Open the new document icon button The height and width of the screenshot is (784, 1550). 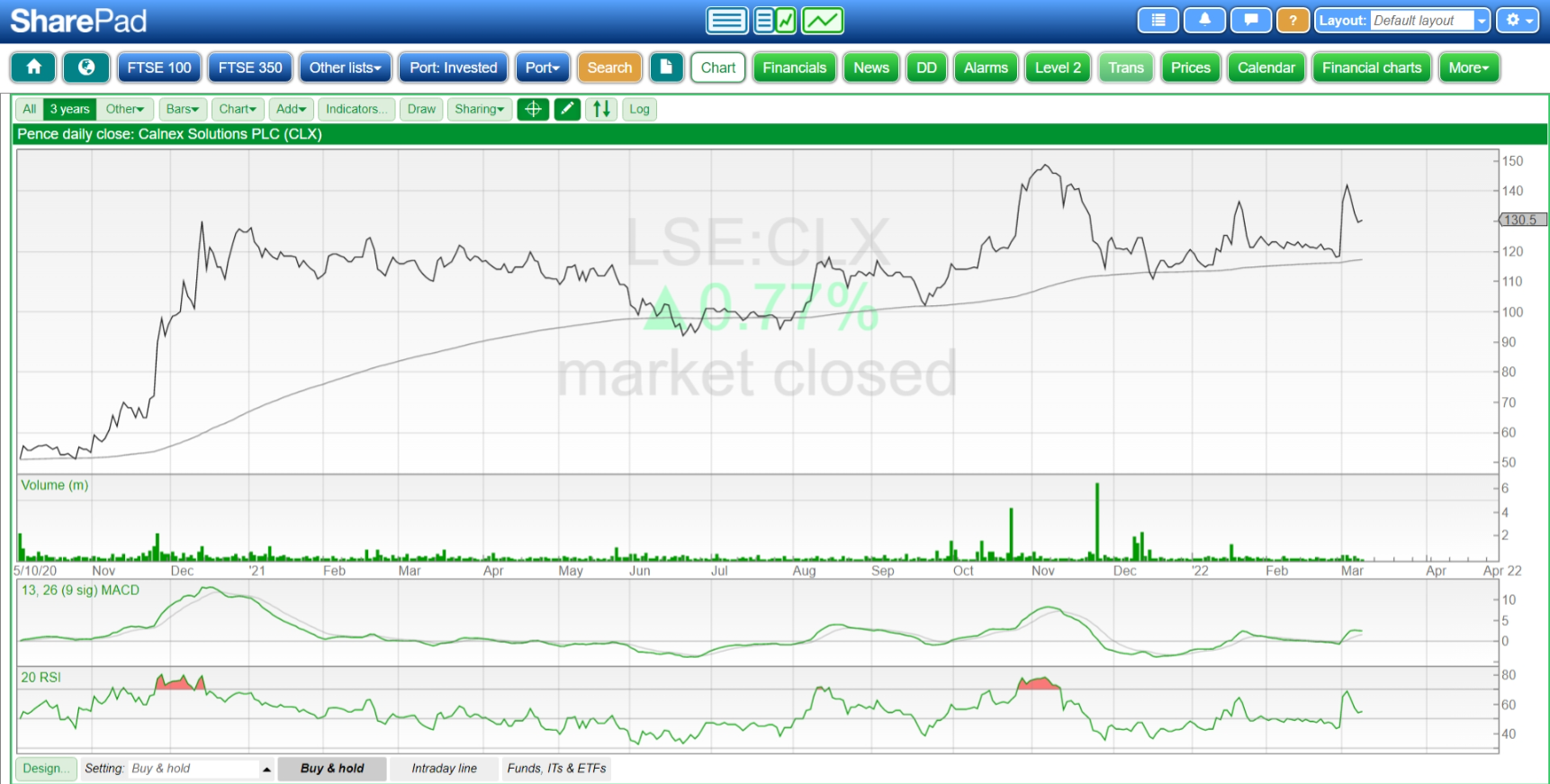click(x=666, y=68)
